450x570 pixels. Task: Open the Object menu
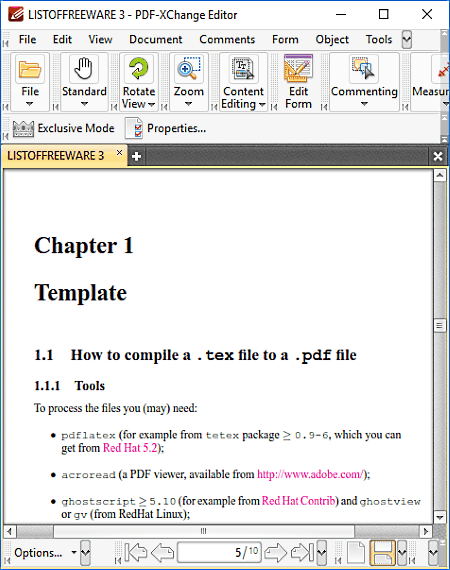click(332, 39)
